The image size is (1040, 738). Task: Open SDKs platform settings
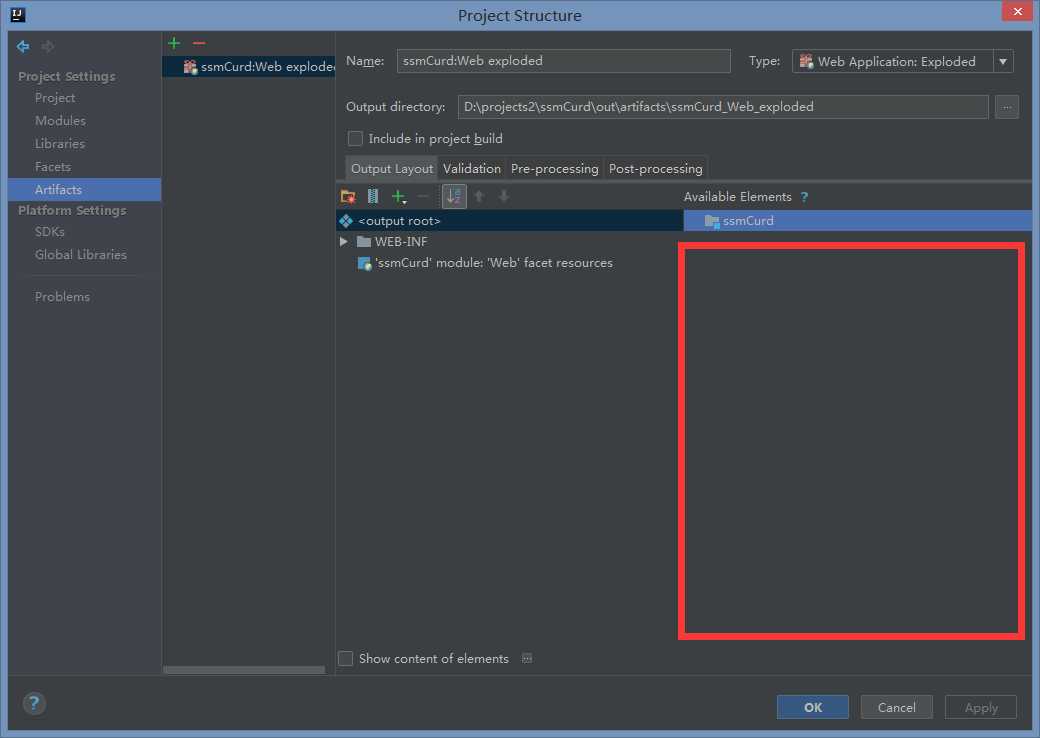tap(50, 232)
